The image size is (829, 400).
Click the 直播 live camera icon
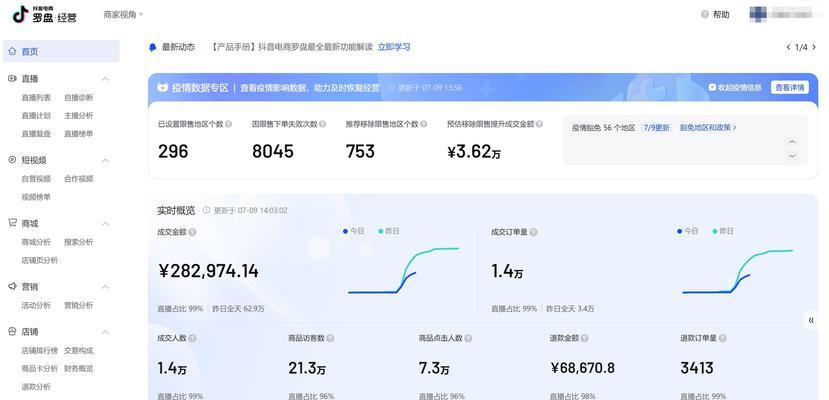(x=11, y=78)
